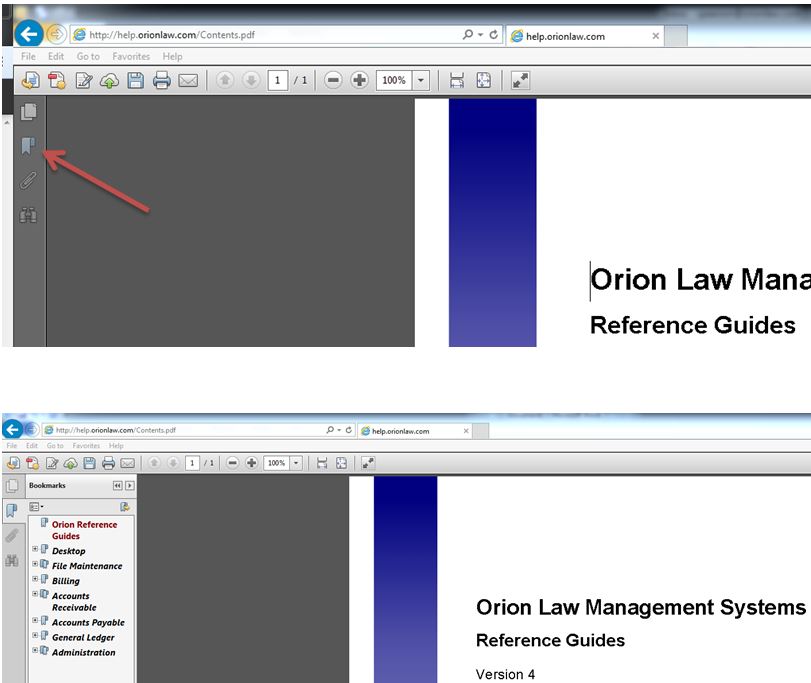Open zoom percentage dropdown in the collapsed-pane window

click(421, 80)
